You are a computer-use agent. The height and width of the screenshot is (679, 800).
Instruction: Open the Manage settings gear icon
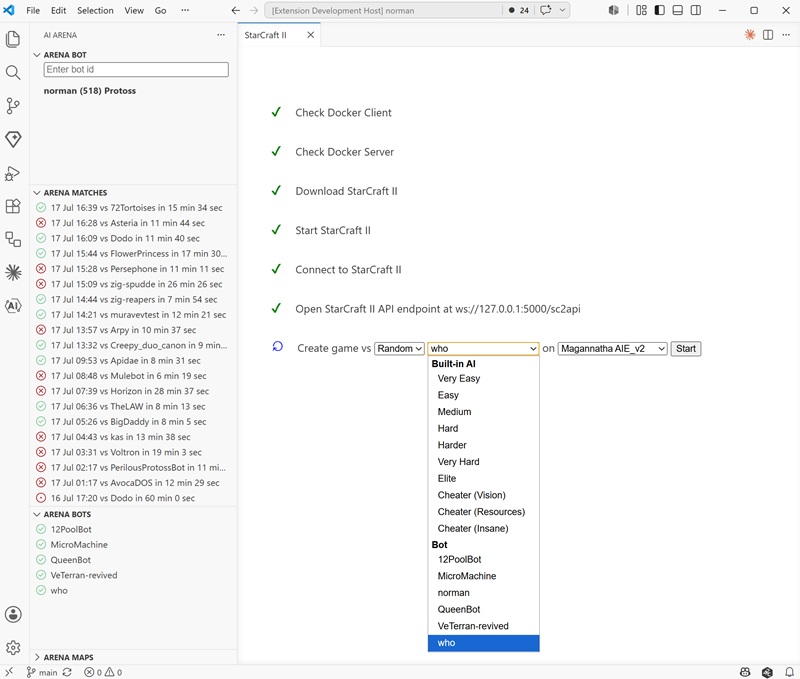tap(13, 647)
